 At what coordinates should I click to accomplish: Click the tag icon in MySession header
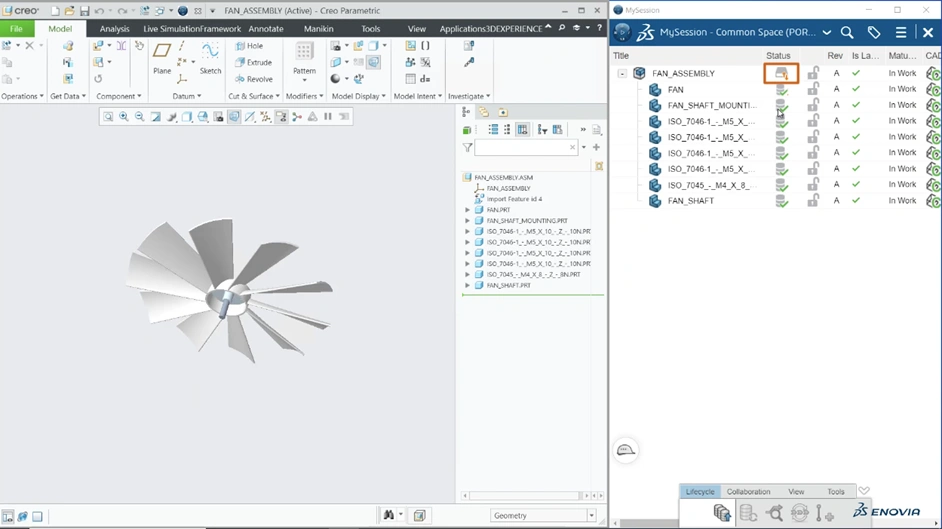click(x=874, y=32)
